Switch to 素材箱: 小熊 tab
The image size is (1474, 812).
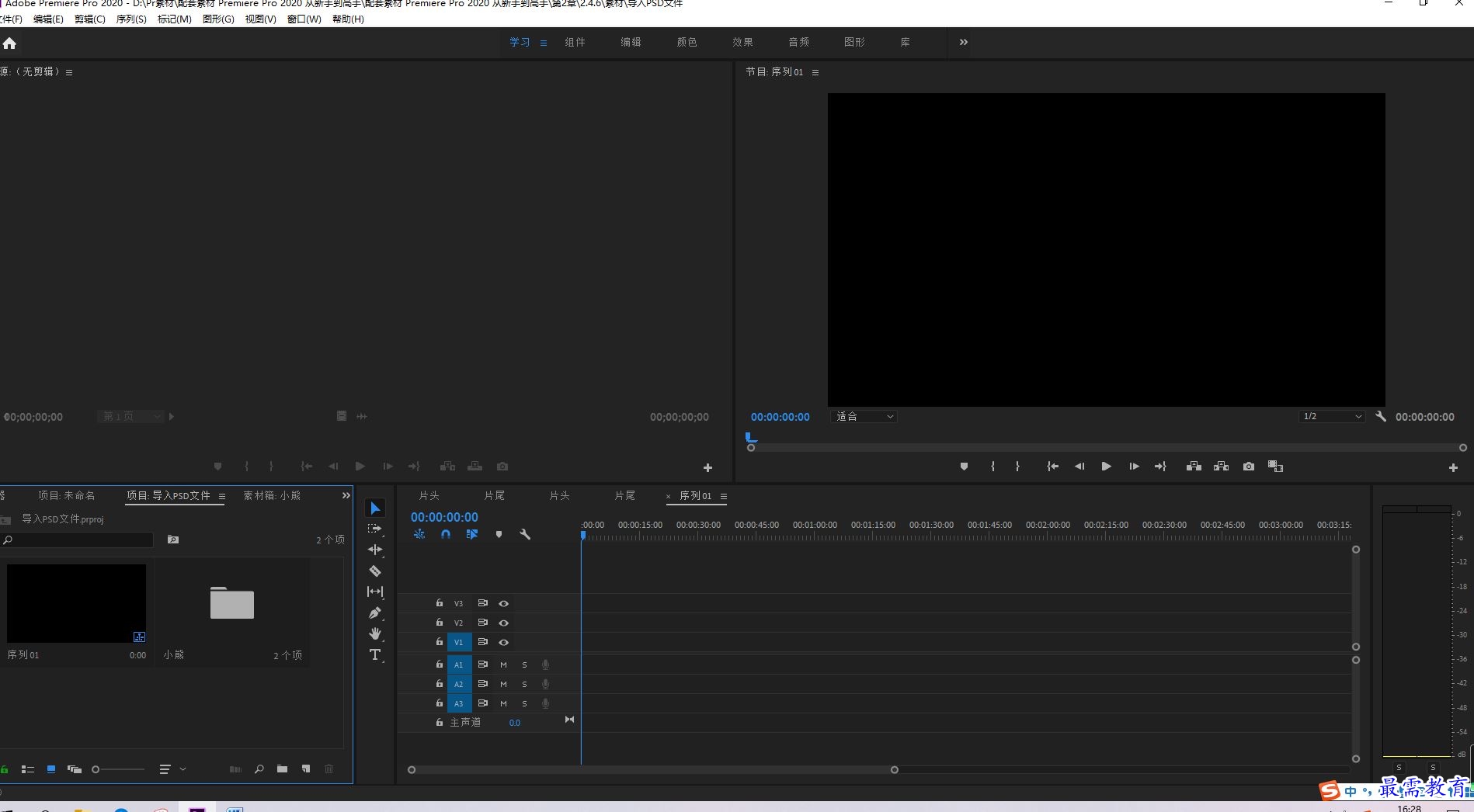[272, 495]
